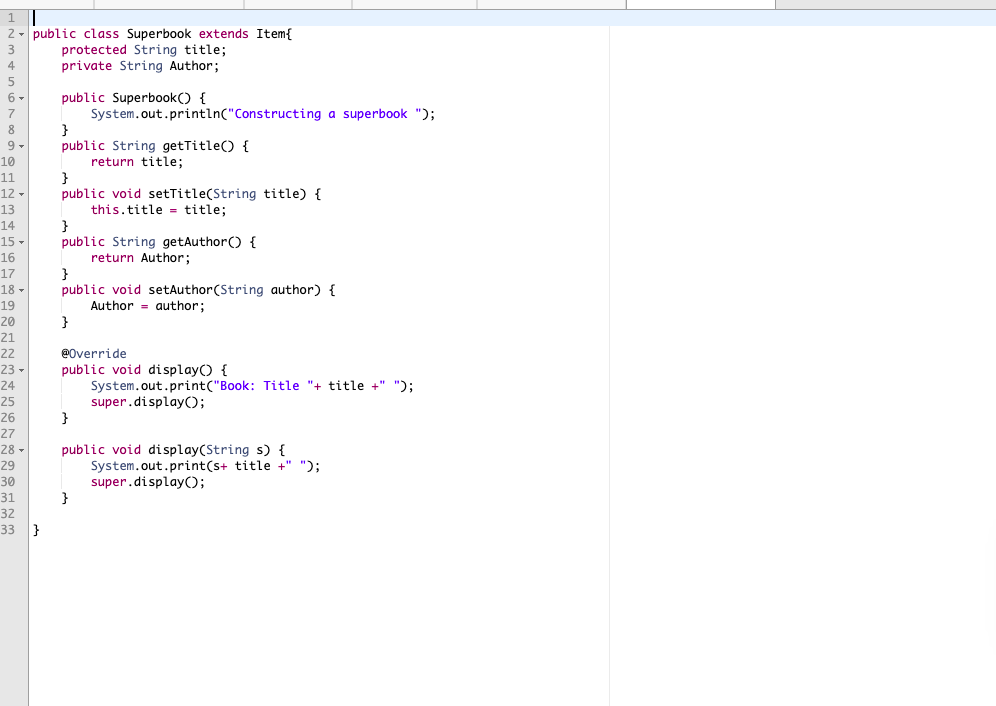The height and width of the screenshot is (706, 996).
Task: Collapse the display(String s) fold arrow on line 28
Action: point(22,451)
